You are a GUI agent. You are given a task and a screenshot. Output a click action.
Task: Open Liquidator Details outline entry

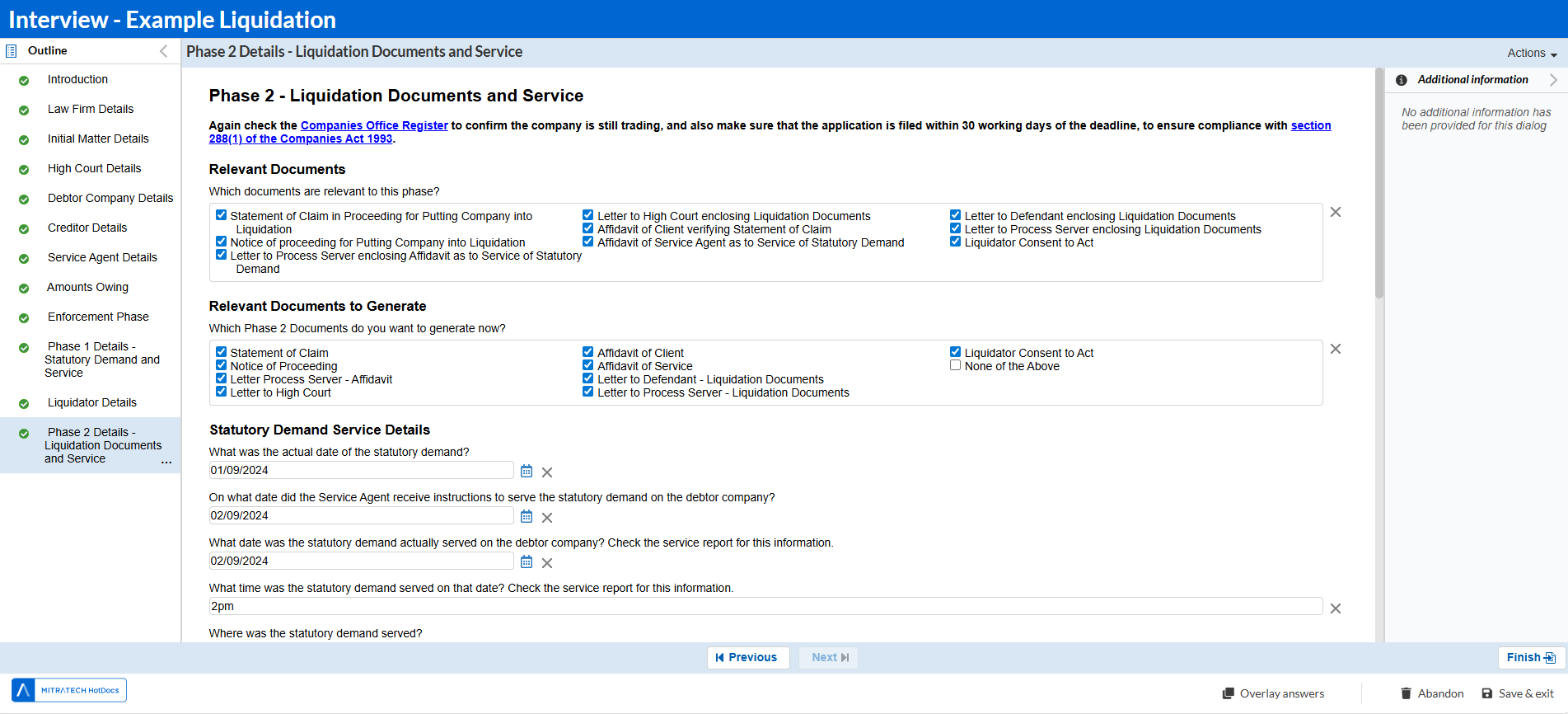[92, 402]
